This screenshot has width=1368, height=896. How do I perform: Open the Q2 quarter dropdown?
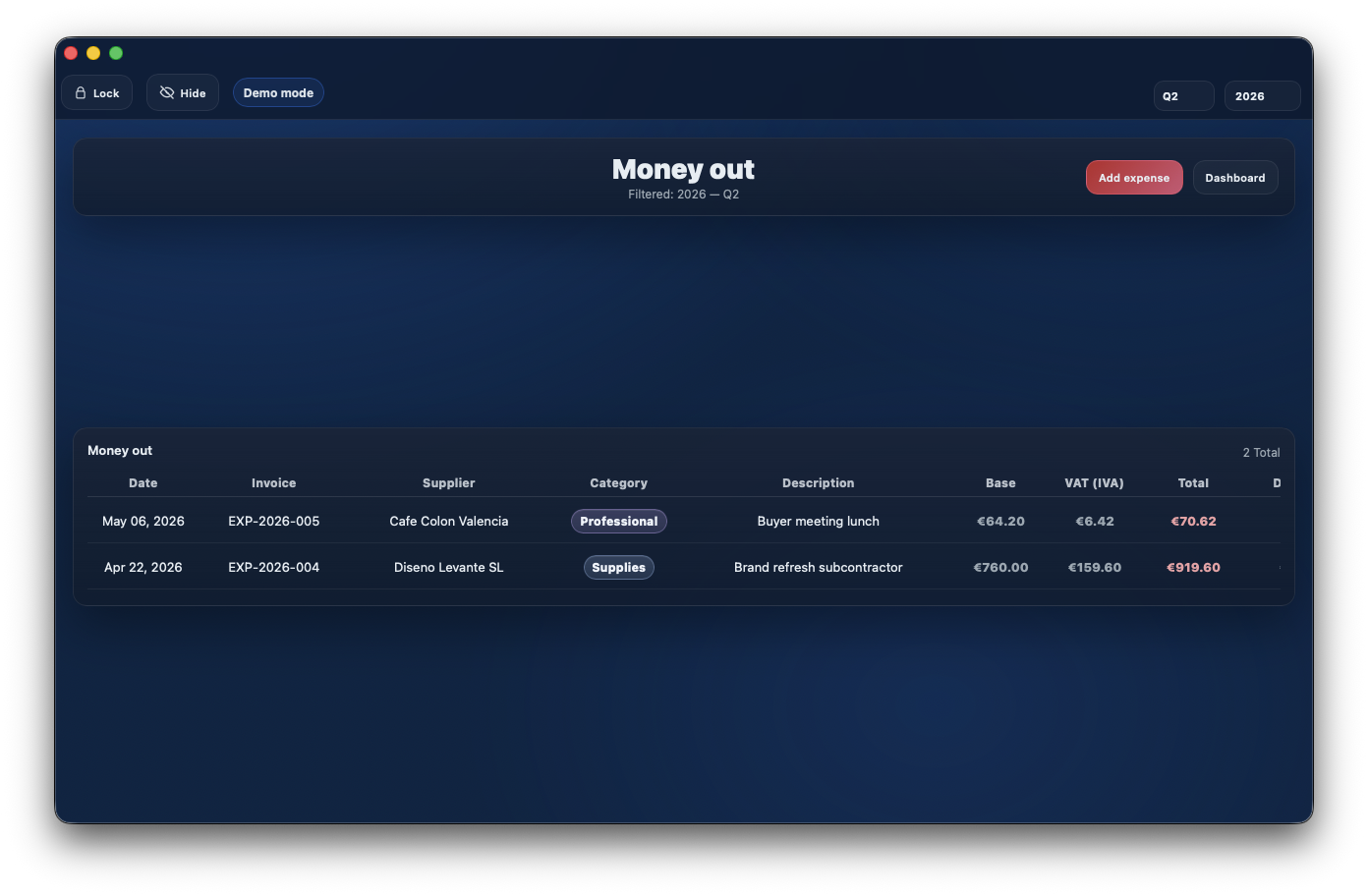(x=1183, y=96)
